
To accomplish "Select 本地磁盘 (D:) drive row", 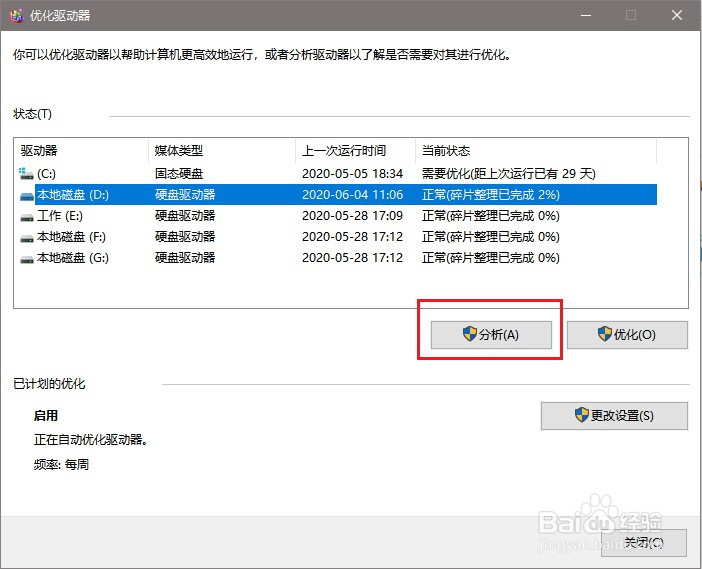I will pyautogui.click(x=338, y=194).
